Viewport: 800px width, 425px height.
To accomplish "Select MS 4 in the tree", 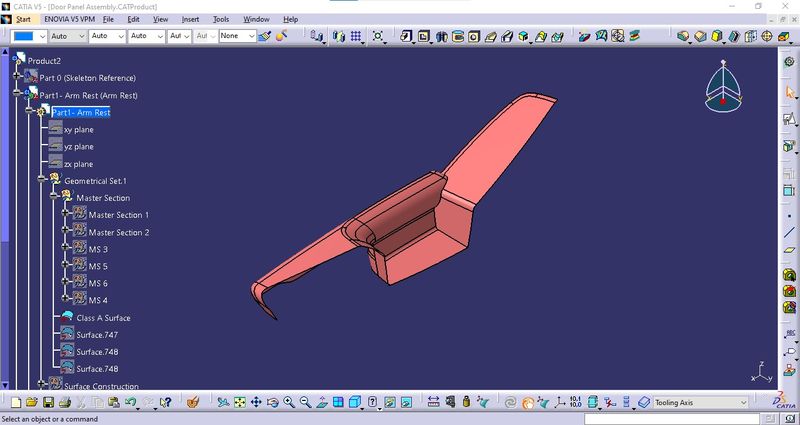I will point(98,301).
